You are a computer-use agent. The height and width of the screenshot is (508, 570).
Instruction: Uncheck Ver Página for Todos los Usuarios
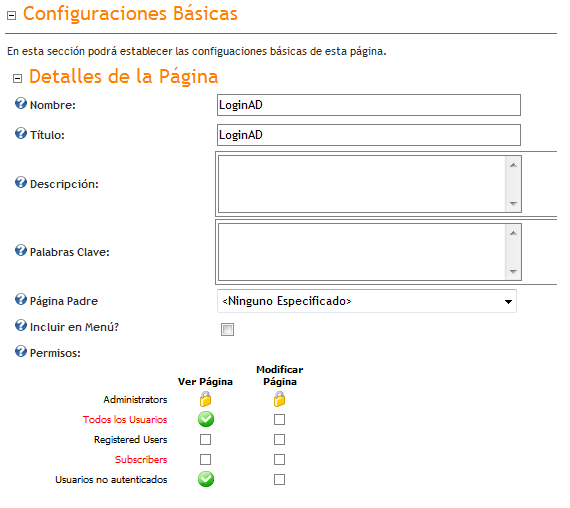click(206, 419)
